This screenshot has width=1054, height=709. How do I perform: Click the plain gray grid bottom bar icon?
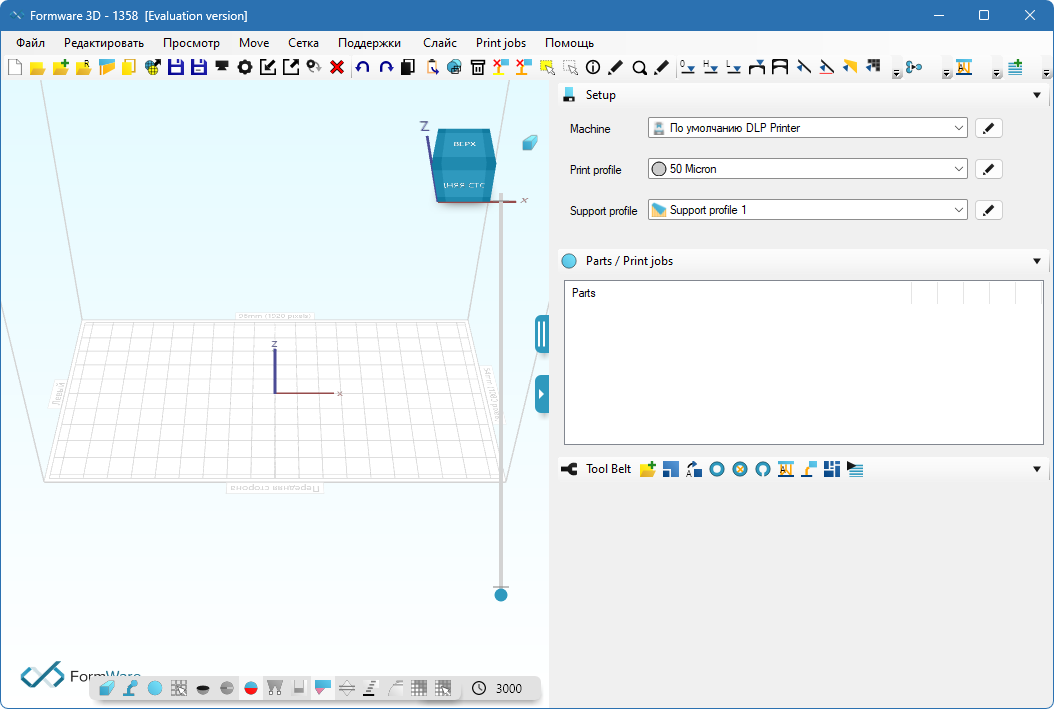(x=419, y=688)
